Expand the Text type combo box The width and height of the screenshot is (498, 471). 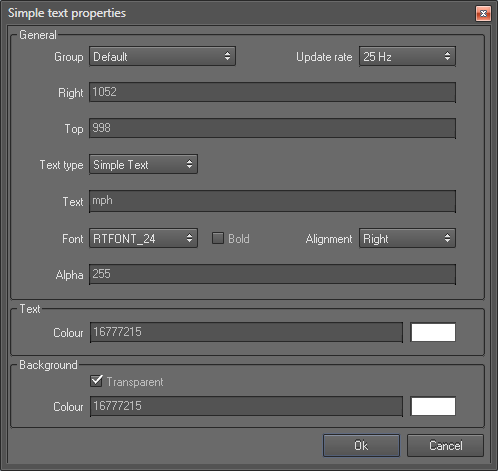143,164
